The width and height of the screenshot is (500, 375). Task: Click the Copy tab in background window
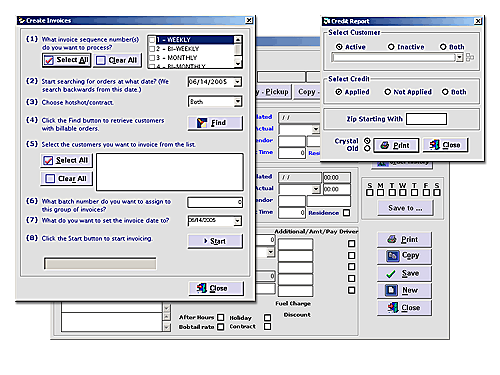pyautogui.click(x=307, y=92)
